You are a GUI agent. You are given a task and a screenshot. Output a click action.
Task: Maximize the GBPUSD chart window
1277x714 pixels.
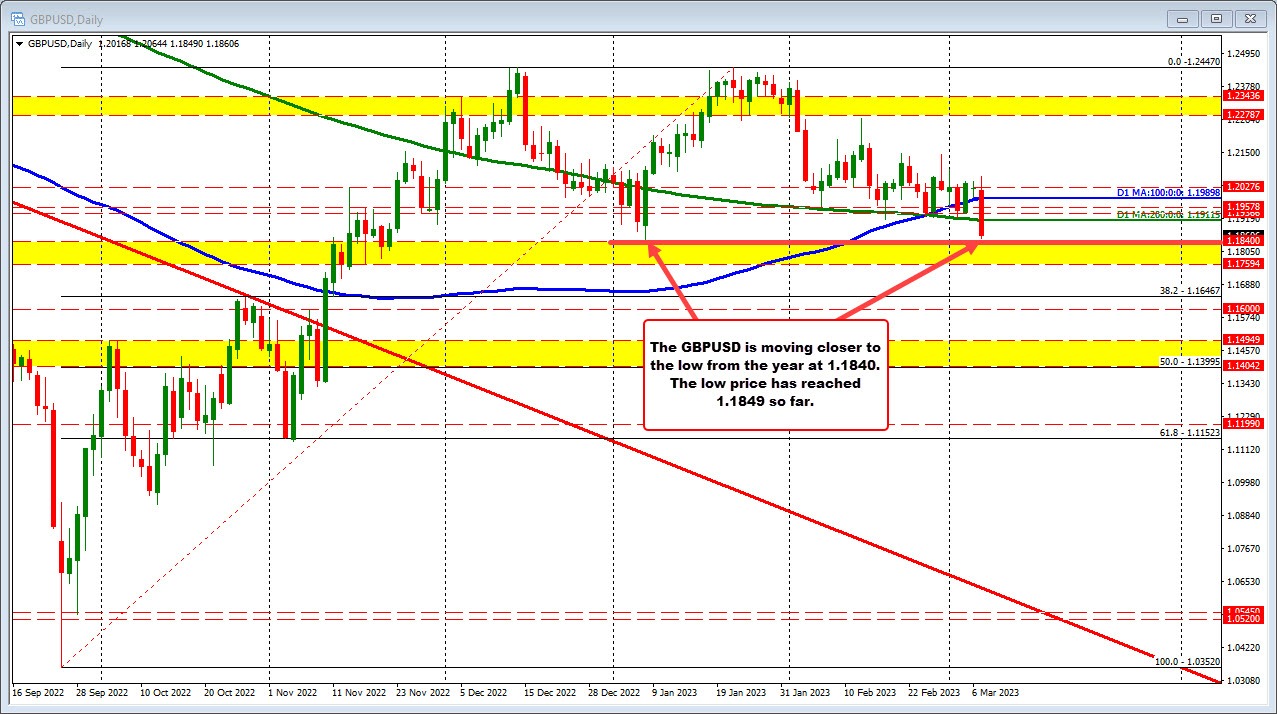click(x=1216, y=18)
